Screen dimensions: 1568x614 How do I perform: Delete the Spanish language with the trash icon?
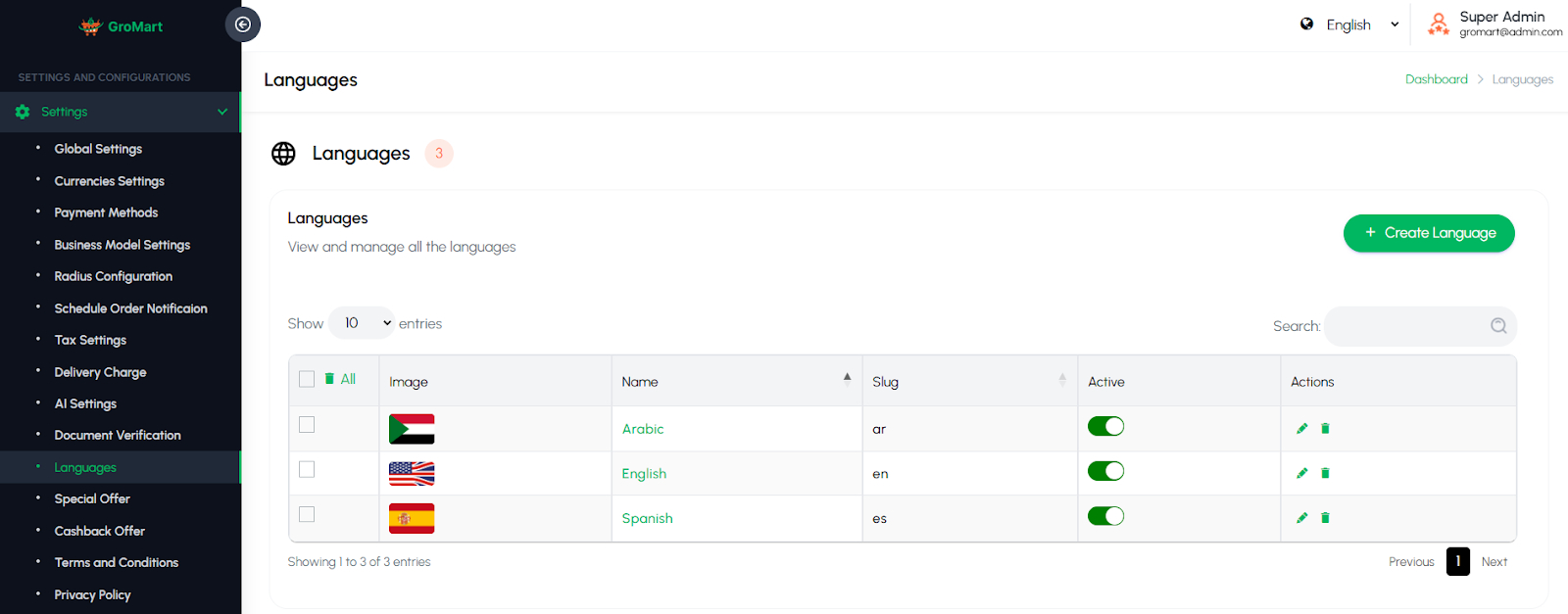[1325, 518]
